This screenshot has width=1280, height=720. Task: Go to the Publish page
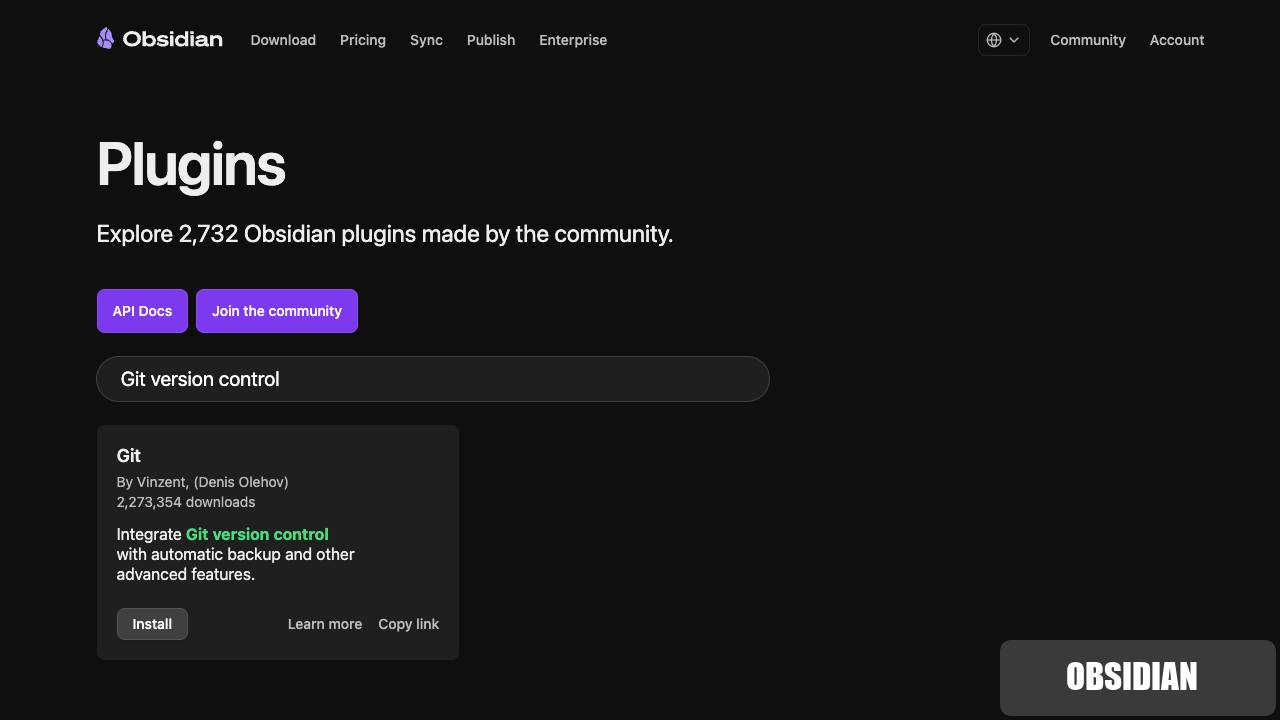491,40
